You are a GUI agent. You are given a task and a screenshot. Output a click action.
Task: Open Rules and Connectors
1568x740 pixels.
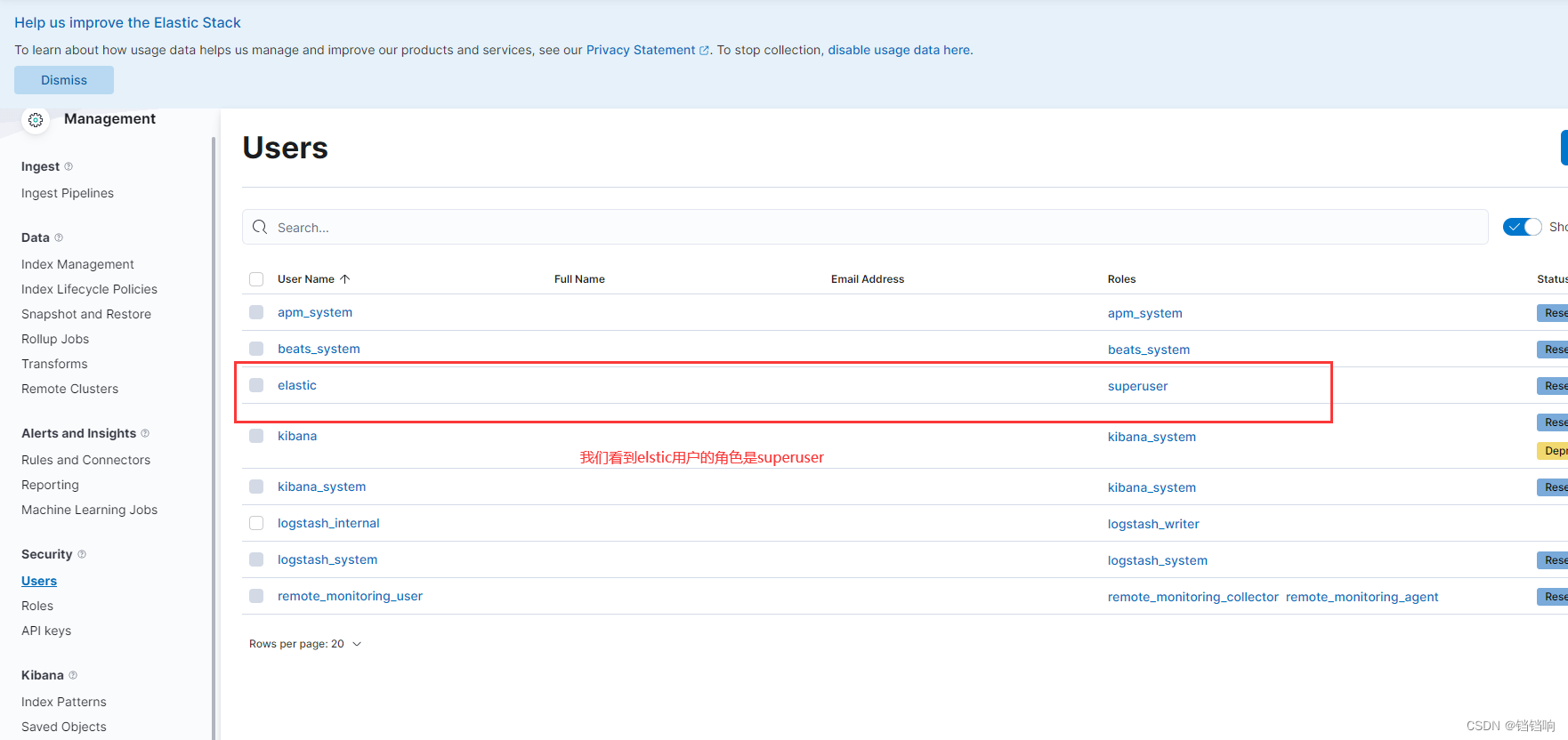pos(85,460)
